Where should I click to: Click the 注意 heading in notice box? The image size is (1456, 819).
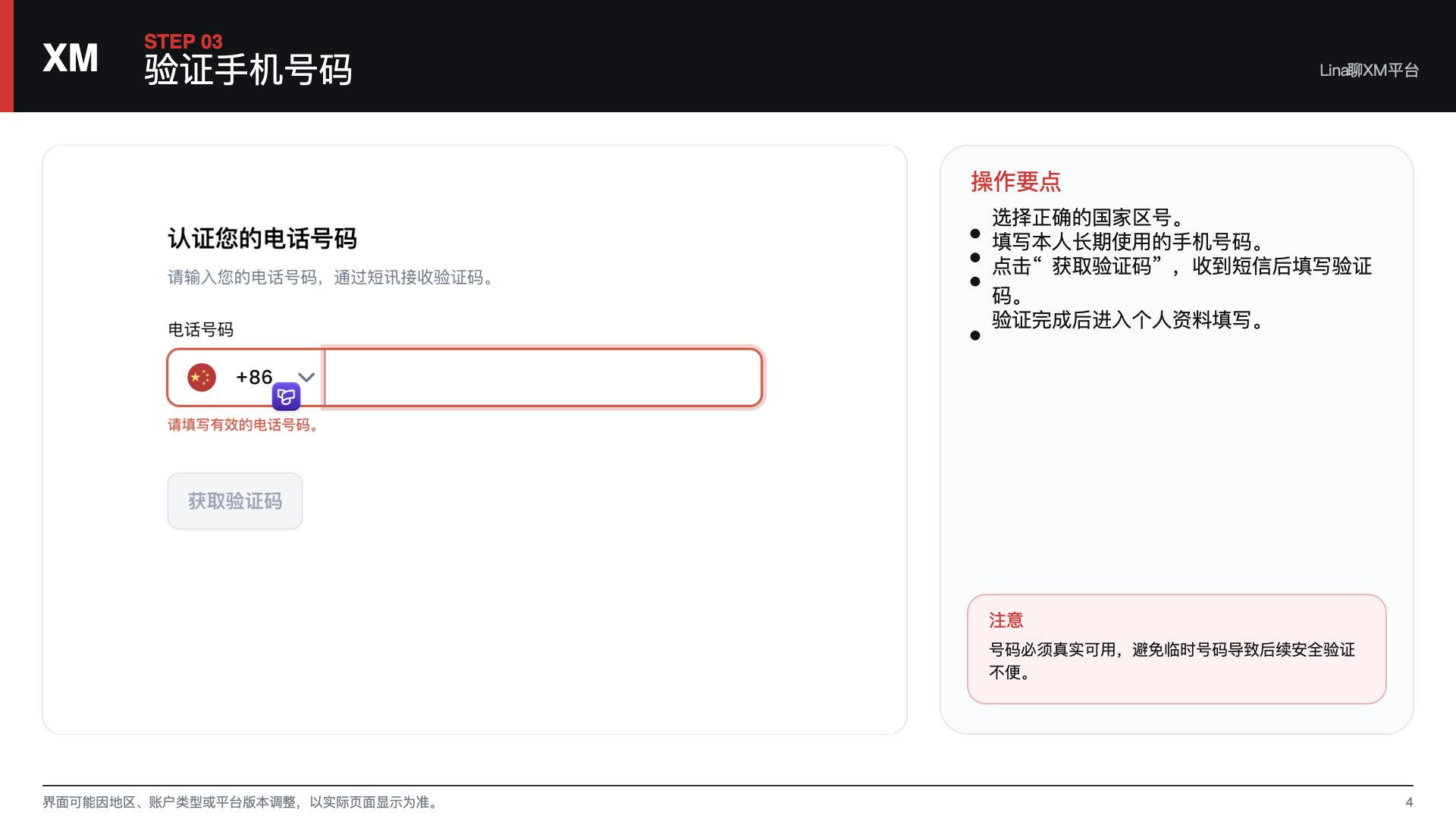[x=1006, y=620]
